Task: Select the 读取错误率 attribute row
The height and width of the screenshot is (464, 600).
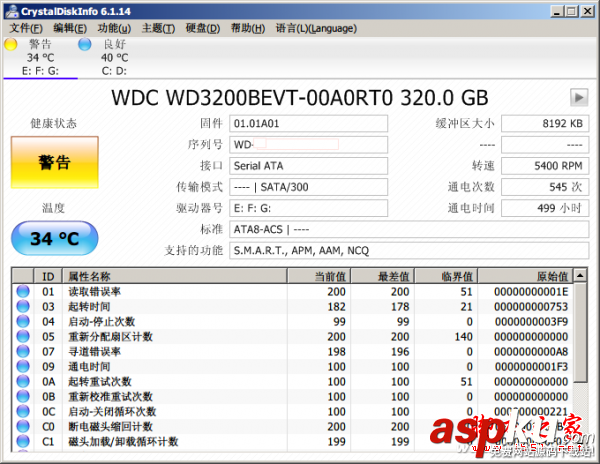Action: [293, 291]
